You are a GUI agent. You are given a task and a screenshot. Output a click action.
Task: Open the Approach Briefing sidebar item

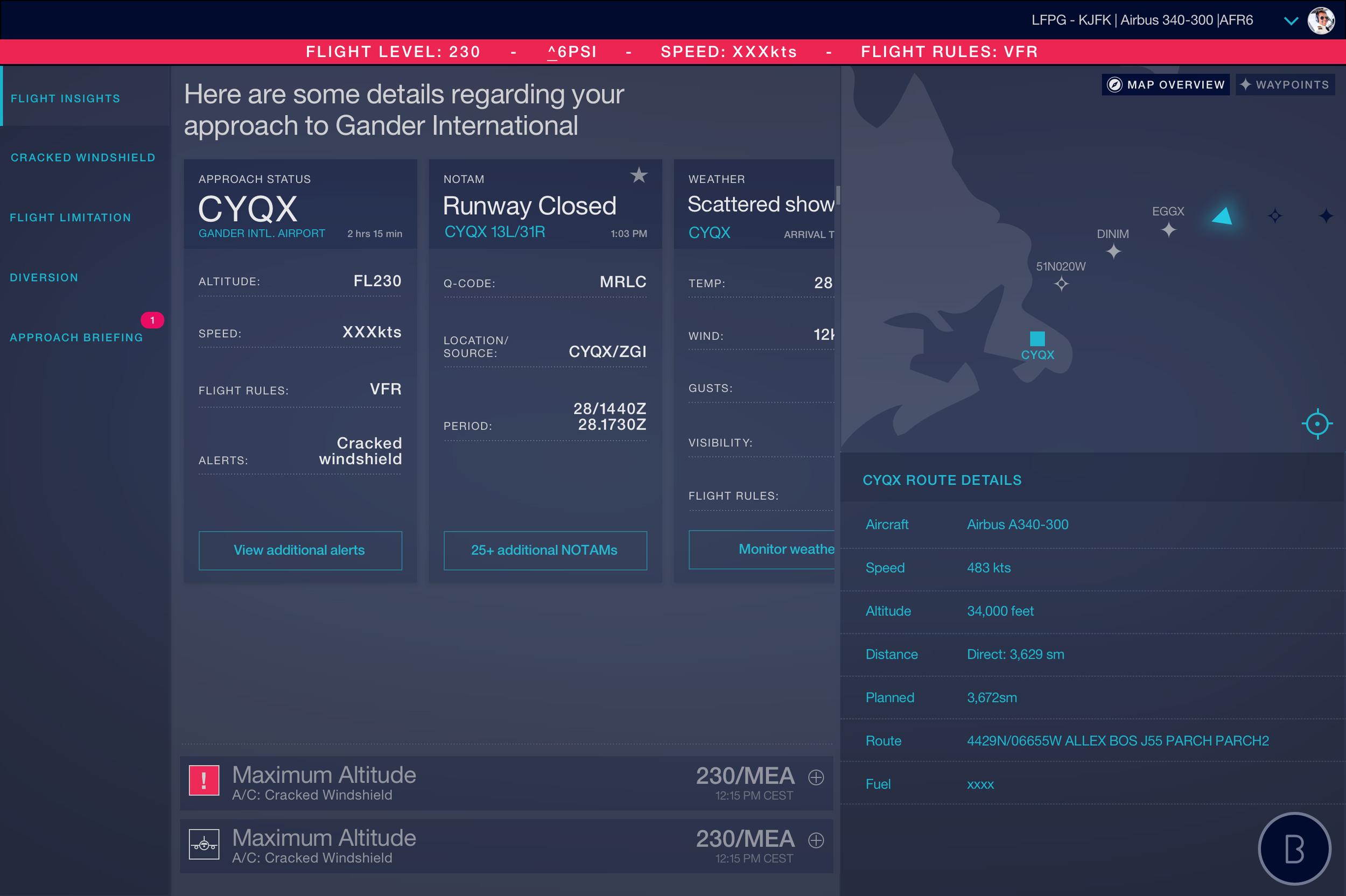click(76, 337)
